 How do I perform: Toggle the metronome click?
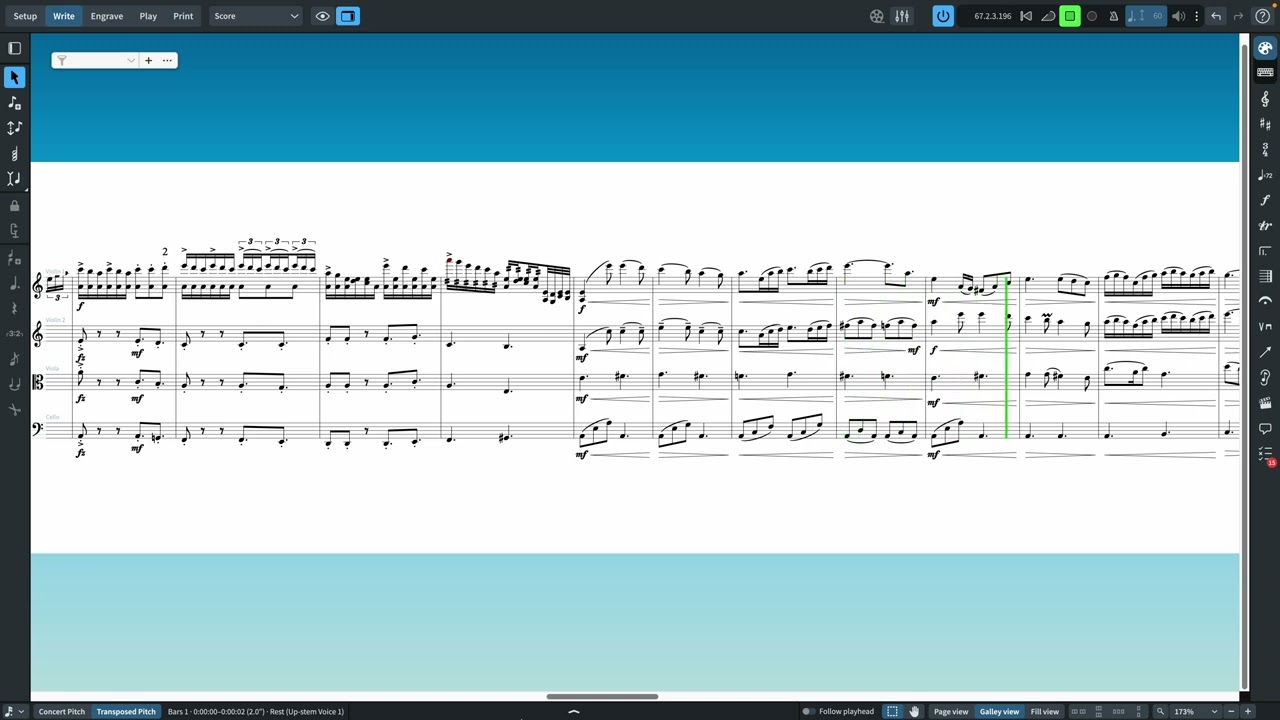coord(1113,16)
